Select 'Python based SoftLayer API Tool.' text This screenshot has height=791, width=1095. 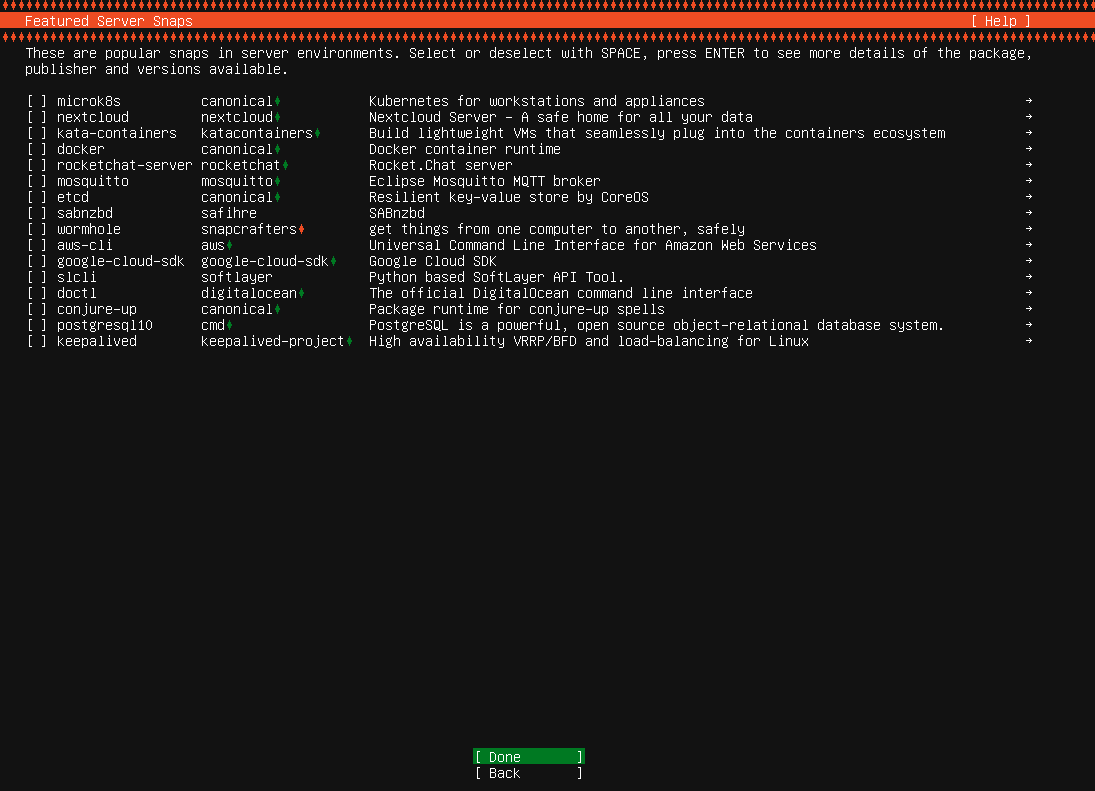point(497,278)
